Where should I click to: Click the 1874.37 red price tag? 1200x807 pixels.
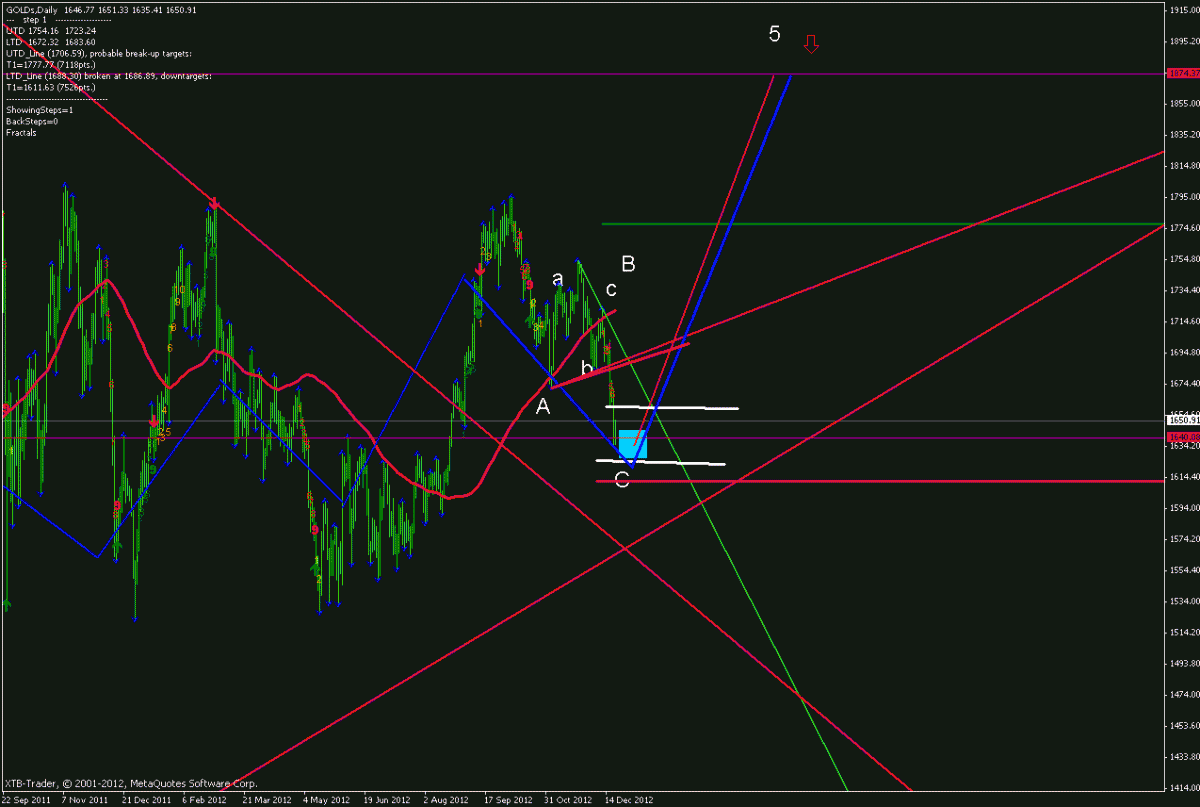point(1180,74)
